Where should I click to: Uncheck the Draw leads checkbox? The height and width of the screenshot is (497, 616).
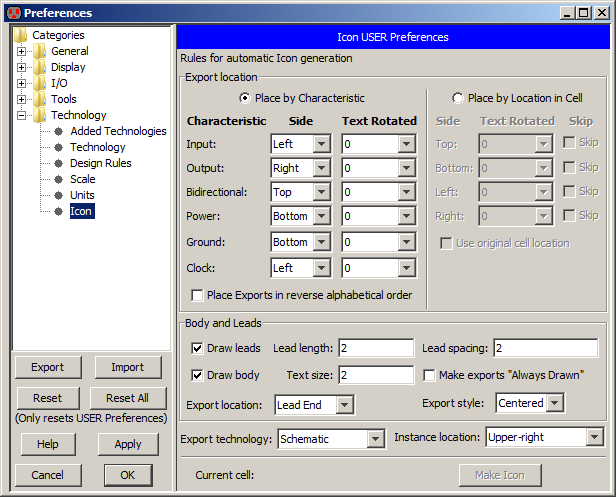point(198,348)
